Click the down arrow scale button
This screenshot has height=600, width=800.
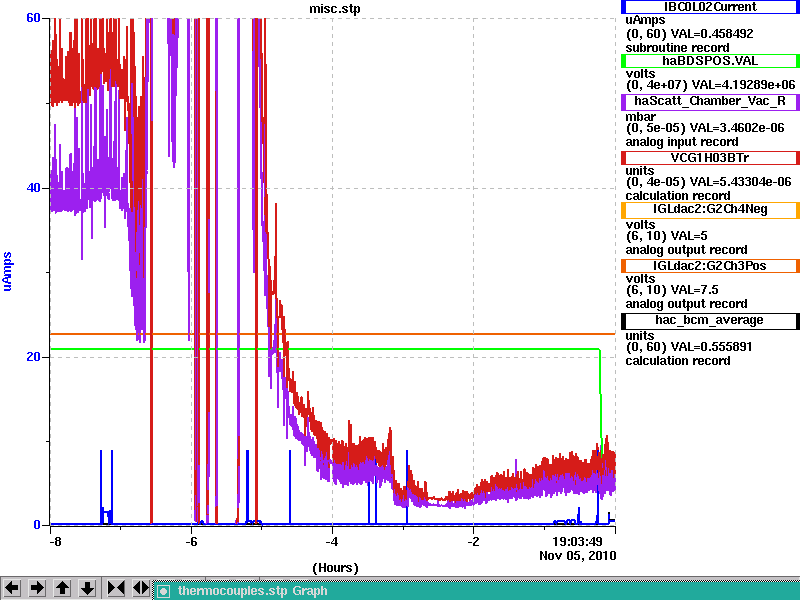87,588
